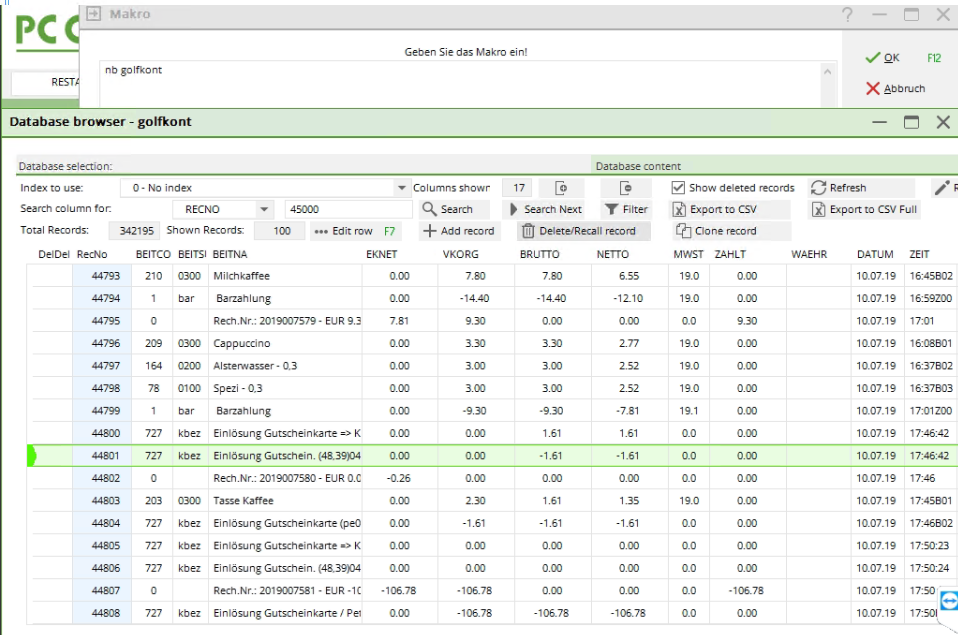Image resolution: width=958 pixels, height=635 pixels.
Task: Select record row 44803 Tasse Kaffee
Action: click(x=241, y=500)
